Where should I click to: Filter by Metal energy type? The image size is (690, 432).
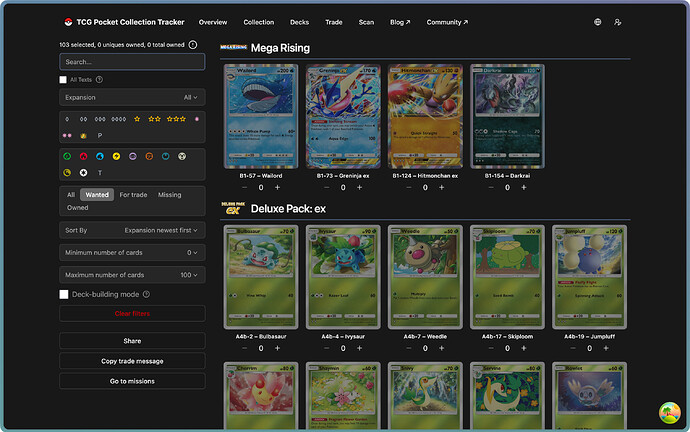pyautogui.click(x=182, y=156)
